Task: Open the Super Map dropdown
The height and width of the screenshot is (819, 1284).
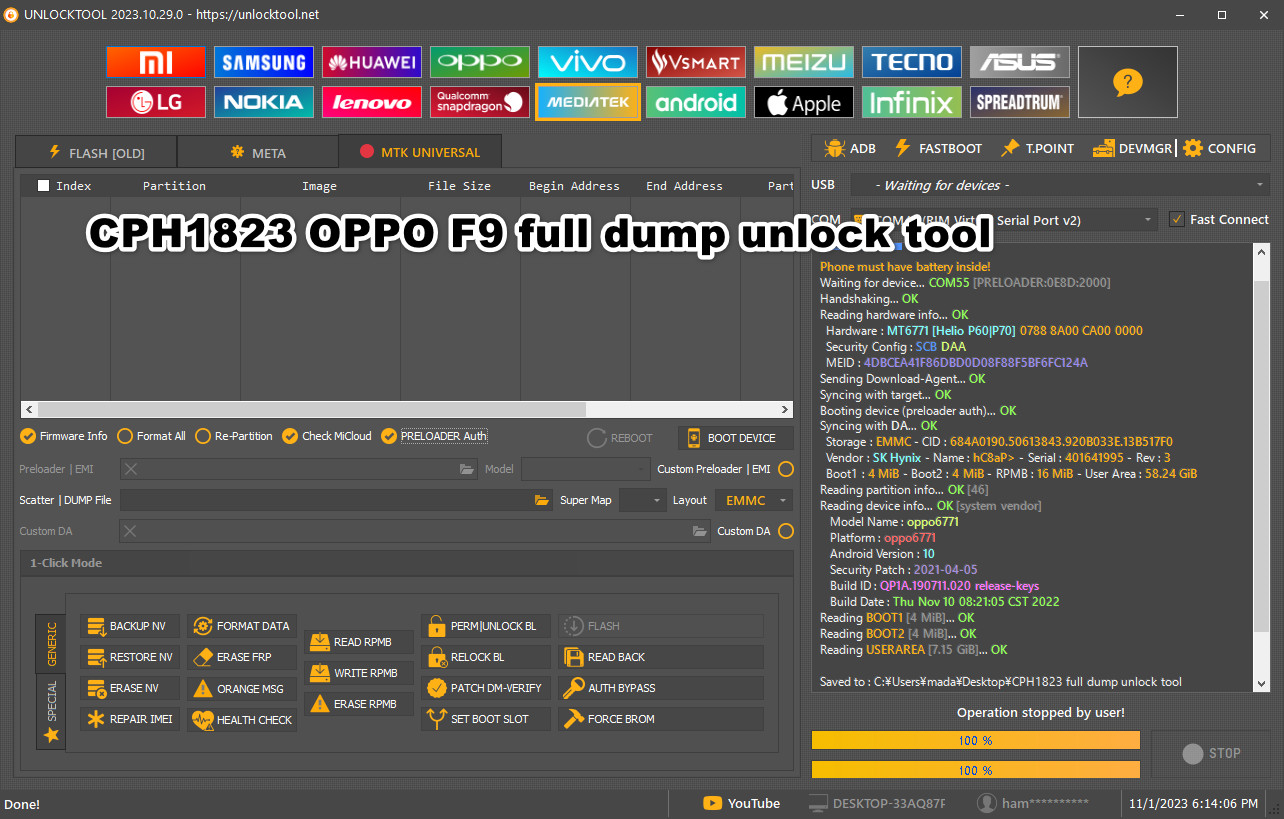Action: tap(642, 500)
